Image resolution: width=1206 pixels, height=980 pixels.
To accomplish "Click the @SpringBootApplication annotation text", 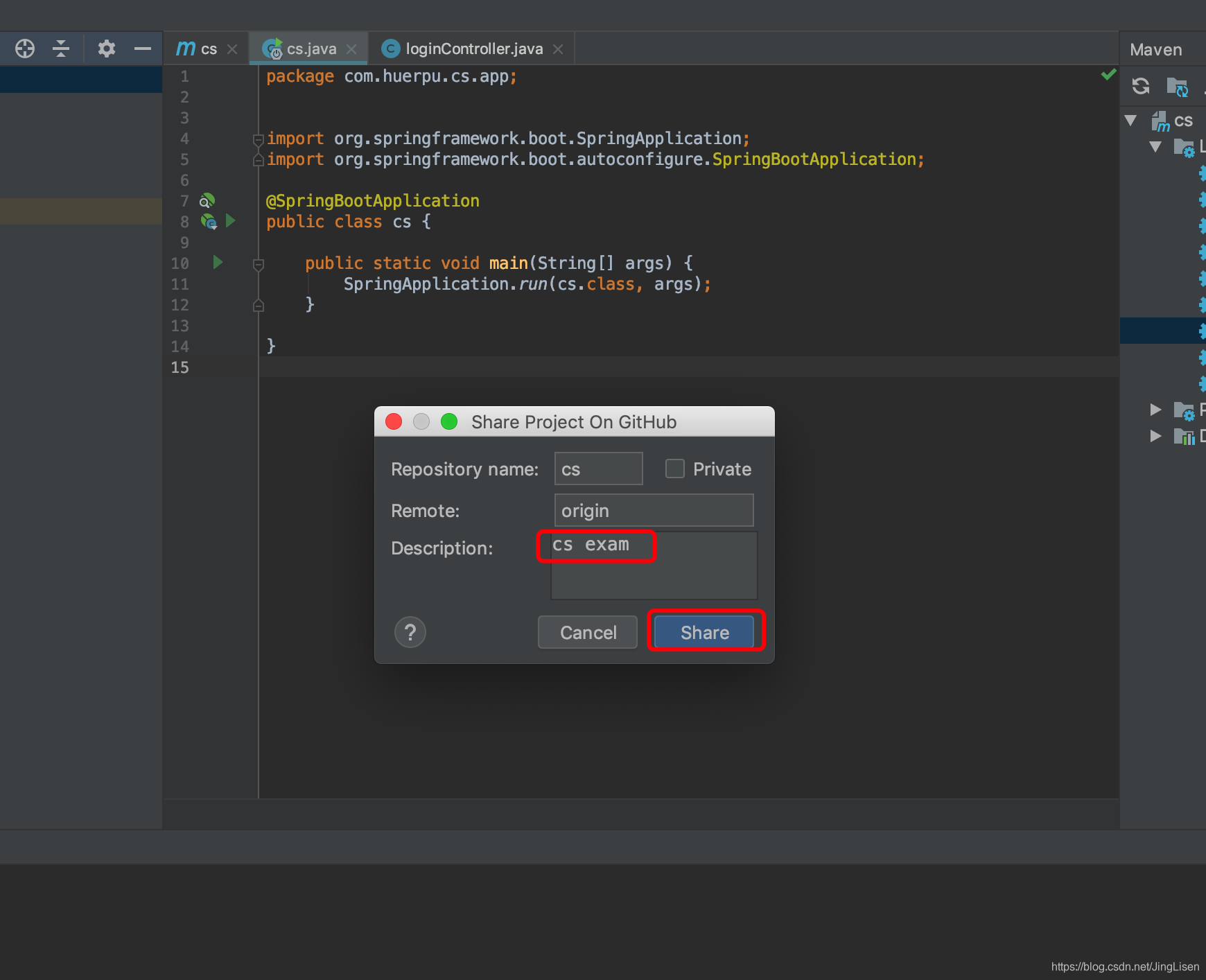I will tap(373, 201).
